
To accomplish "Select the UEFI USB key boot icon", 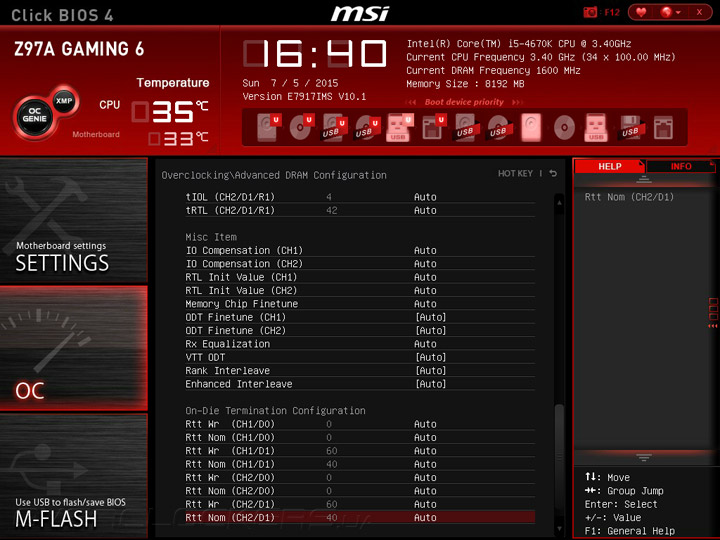I will pos(399,127).
